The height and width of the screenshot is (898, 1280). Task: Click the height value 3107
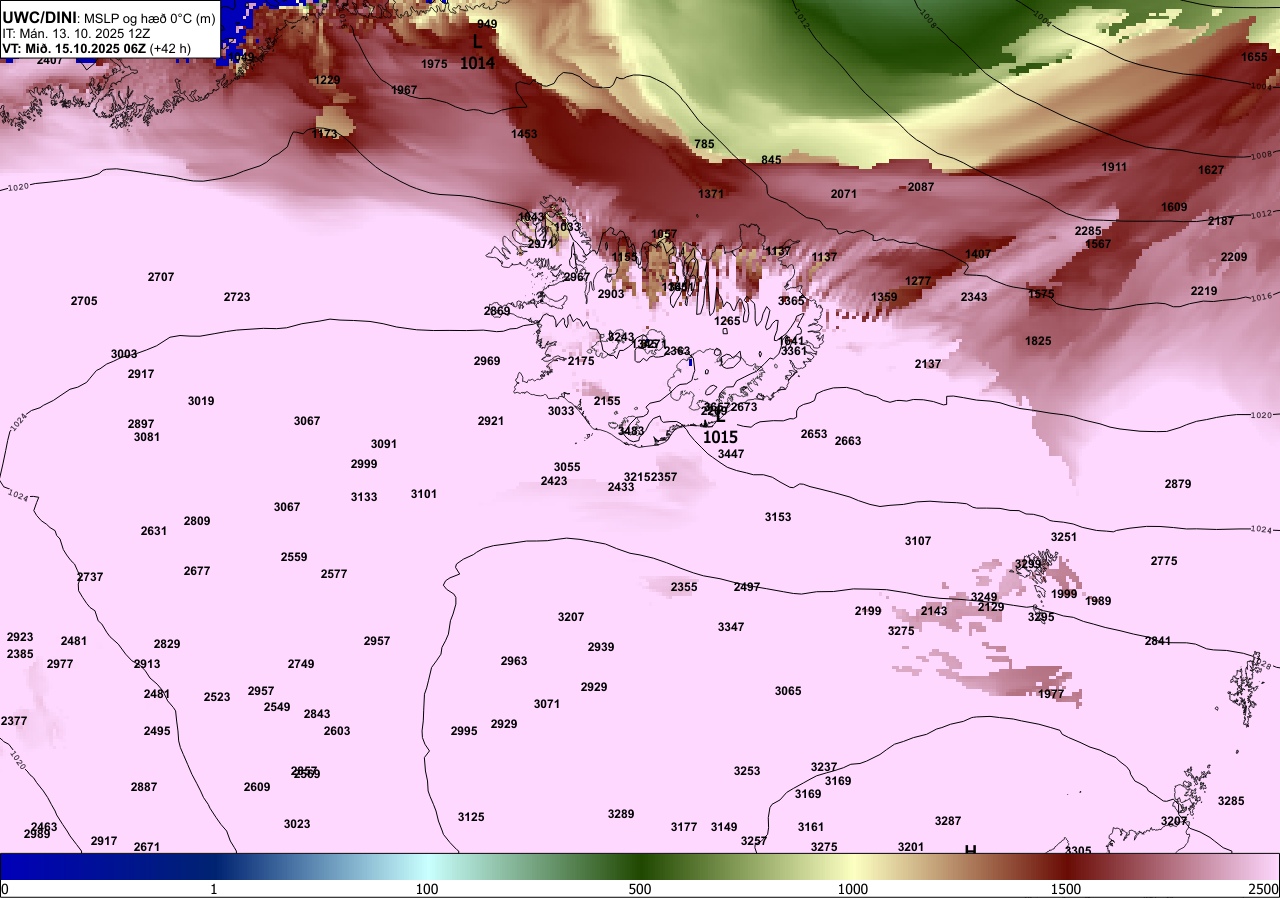[918, 541]
